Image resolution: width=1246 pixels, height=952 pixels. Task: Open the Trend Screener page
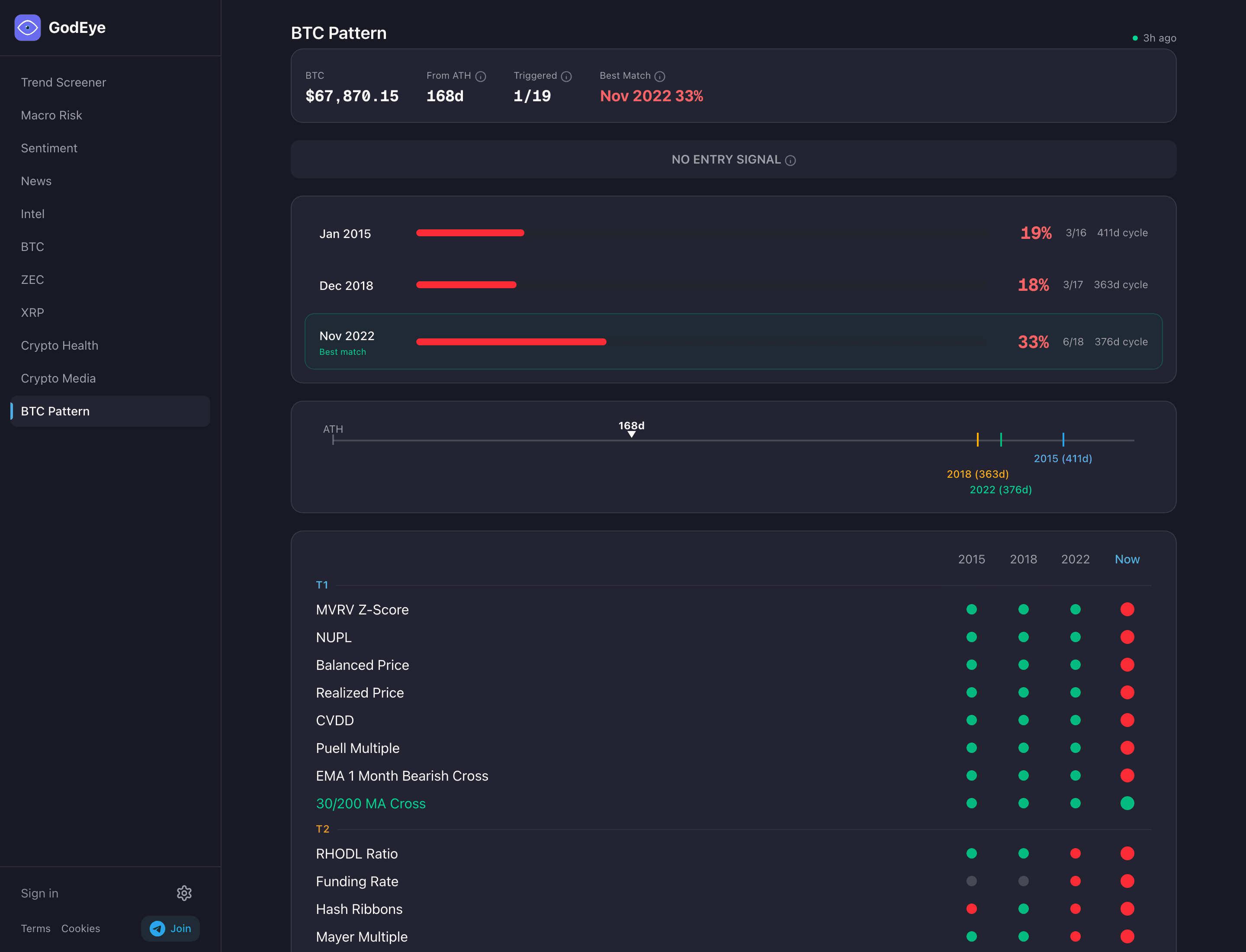[64, 82]
